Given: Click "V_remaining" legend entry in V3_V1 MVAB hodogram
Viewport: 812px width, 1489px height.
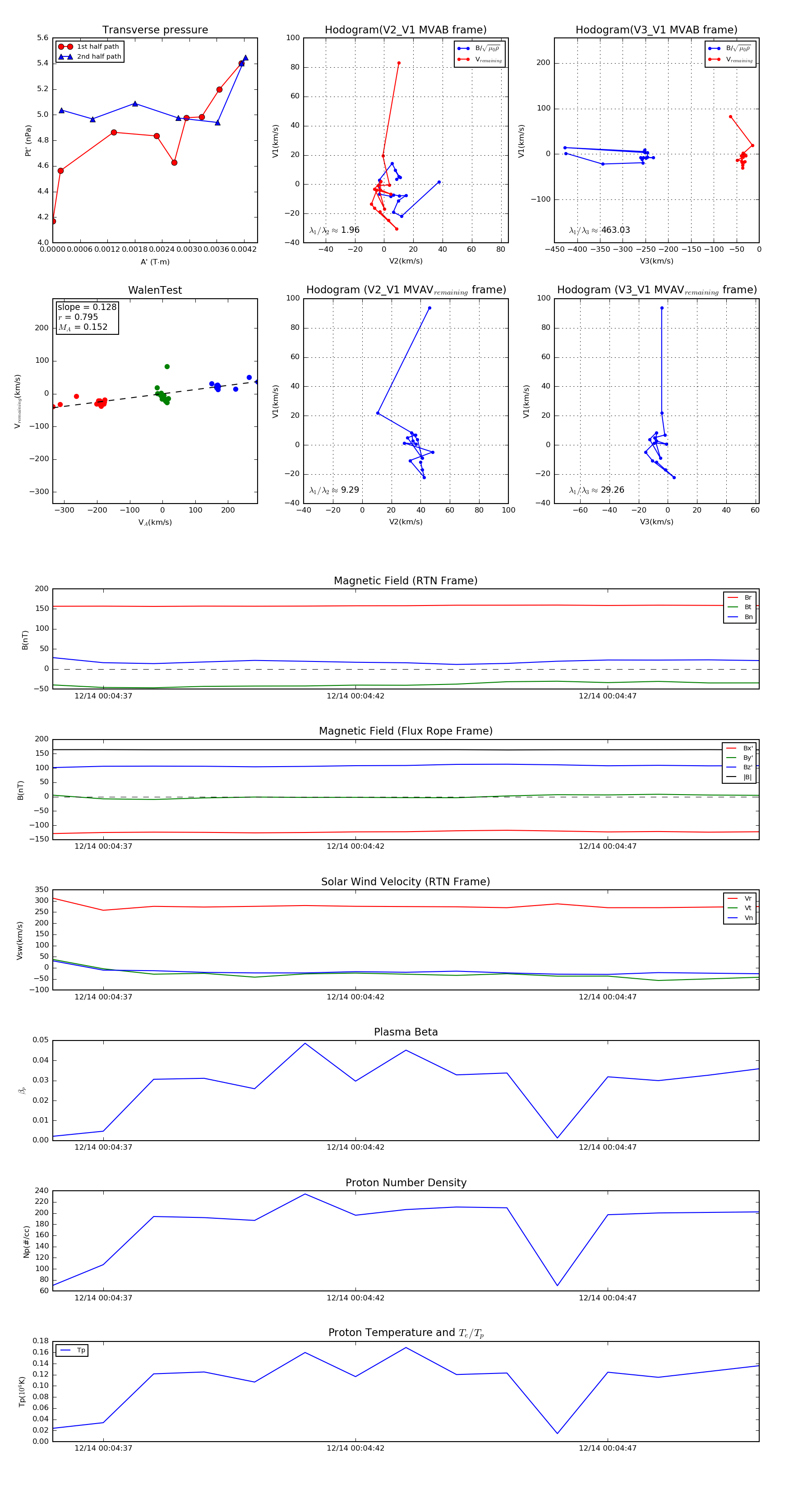Looking at the screenshot, I should (732, 60).
